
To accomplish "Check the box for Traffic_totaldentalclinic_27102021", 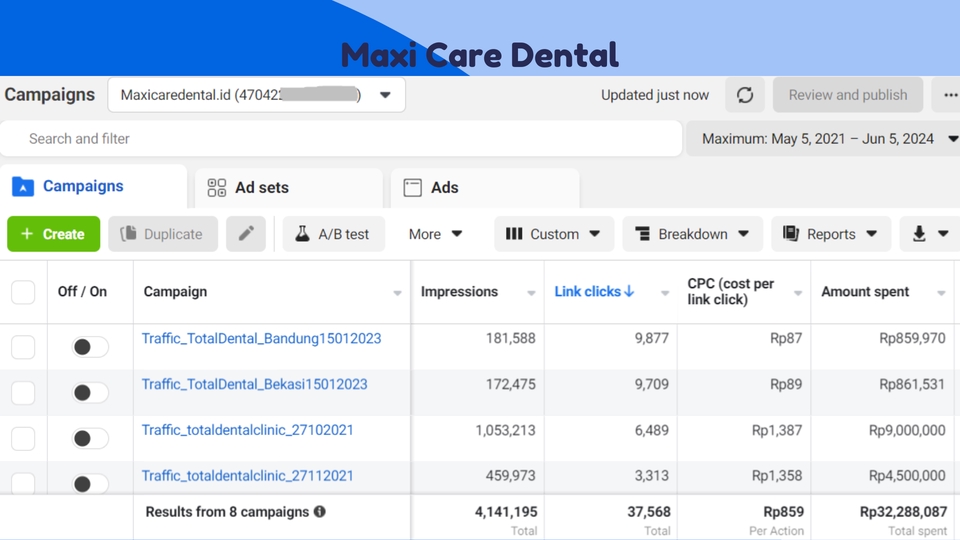I will coord(23,438).
